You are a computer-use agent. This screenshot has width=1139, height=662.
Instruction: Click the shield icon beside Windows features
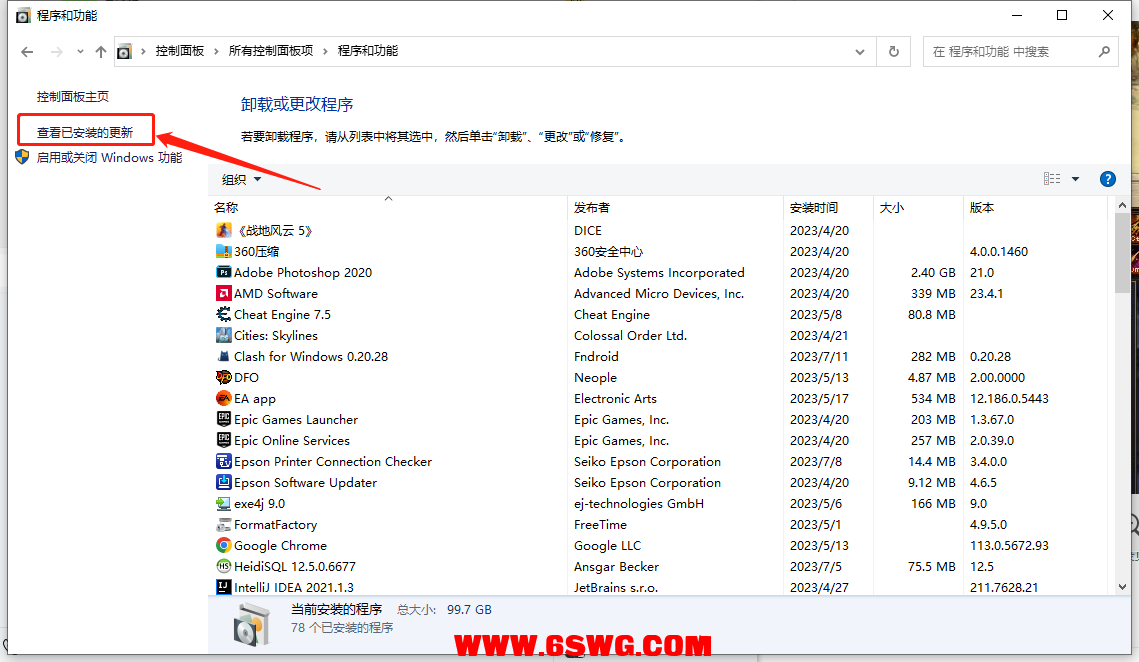tap(23, 157)
